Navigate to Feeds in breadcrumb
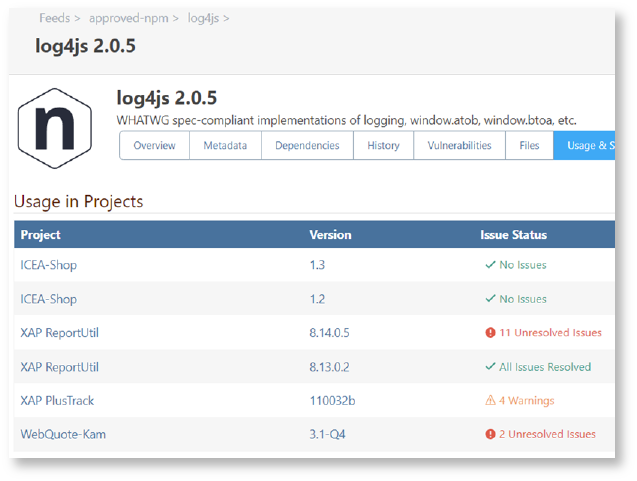Image resolution: width=637 pixels, height=481 pixels. coord(56,18)
